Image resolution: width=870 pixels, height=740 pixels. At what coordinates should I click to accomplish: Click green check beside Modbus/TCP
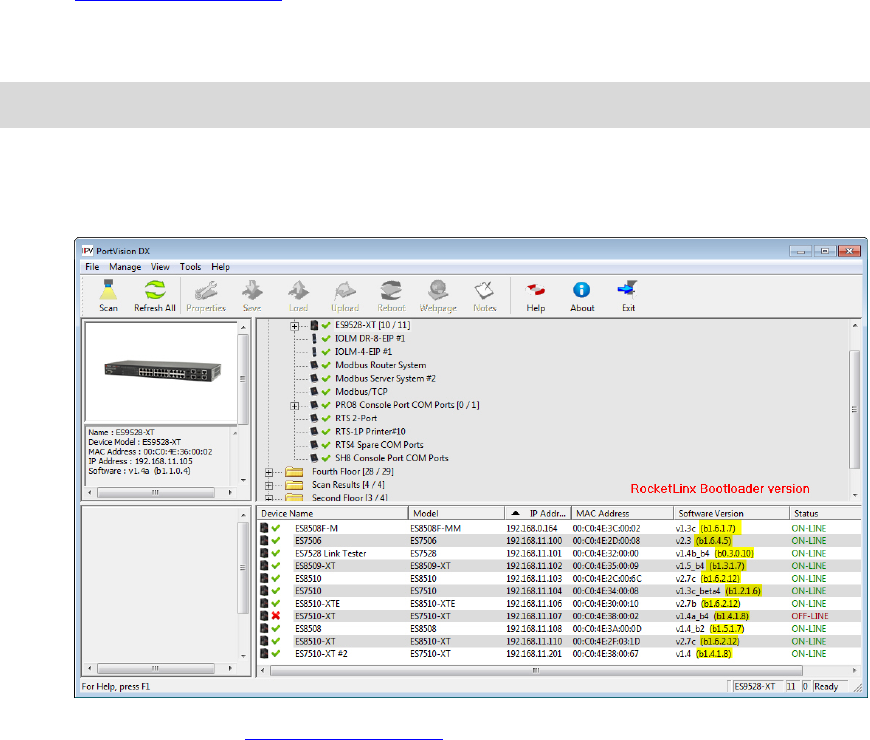326,392
